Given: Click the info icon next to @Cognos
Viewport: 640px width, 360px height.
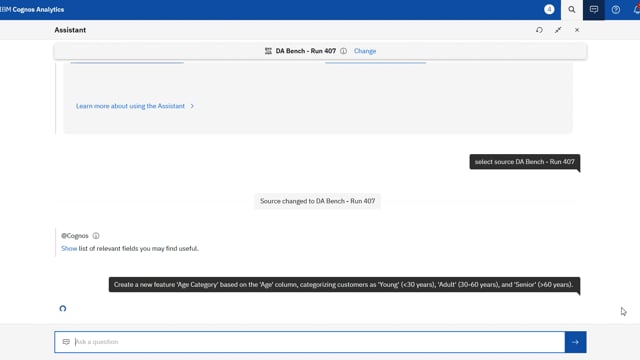Looking at the screenshot, I should tap(96, 236).
